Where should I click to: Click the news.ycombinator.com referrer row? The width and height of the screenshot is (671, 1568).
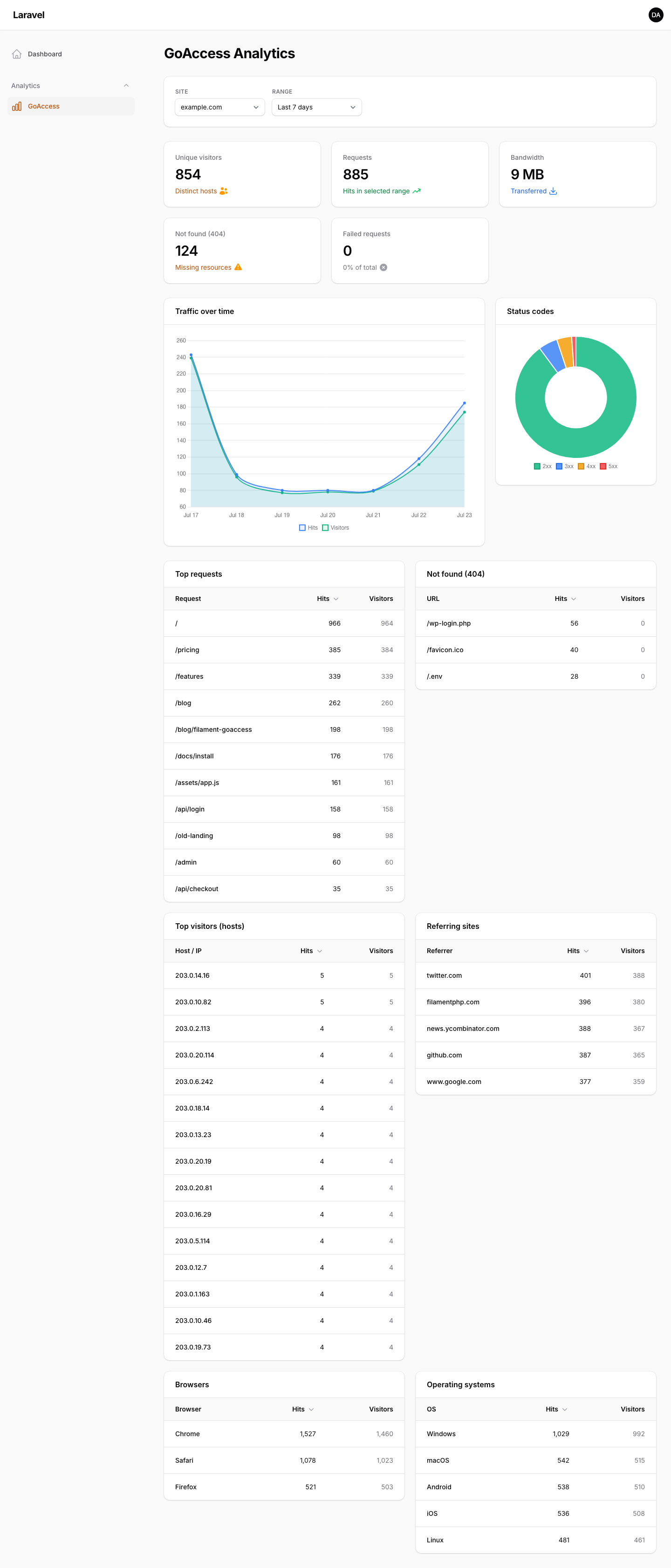point(535,1029)
